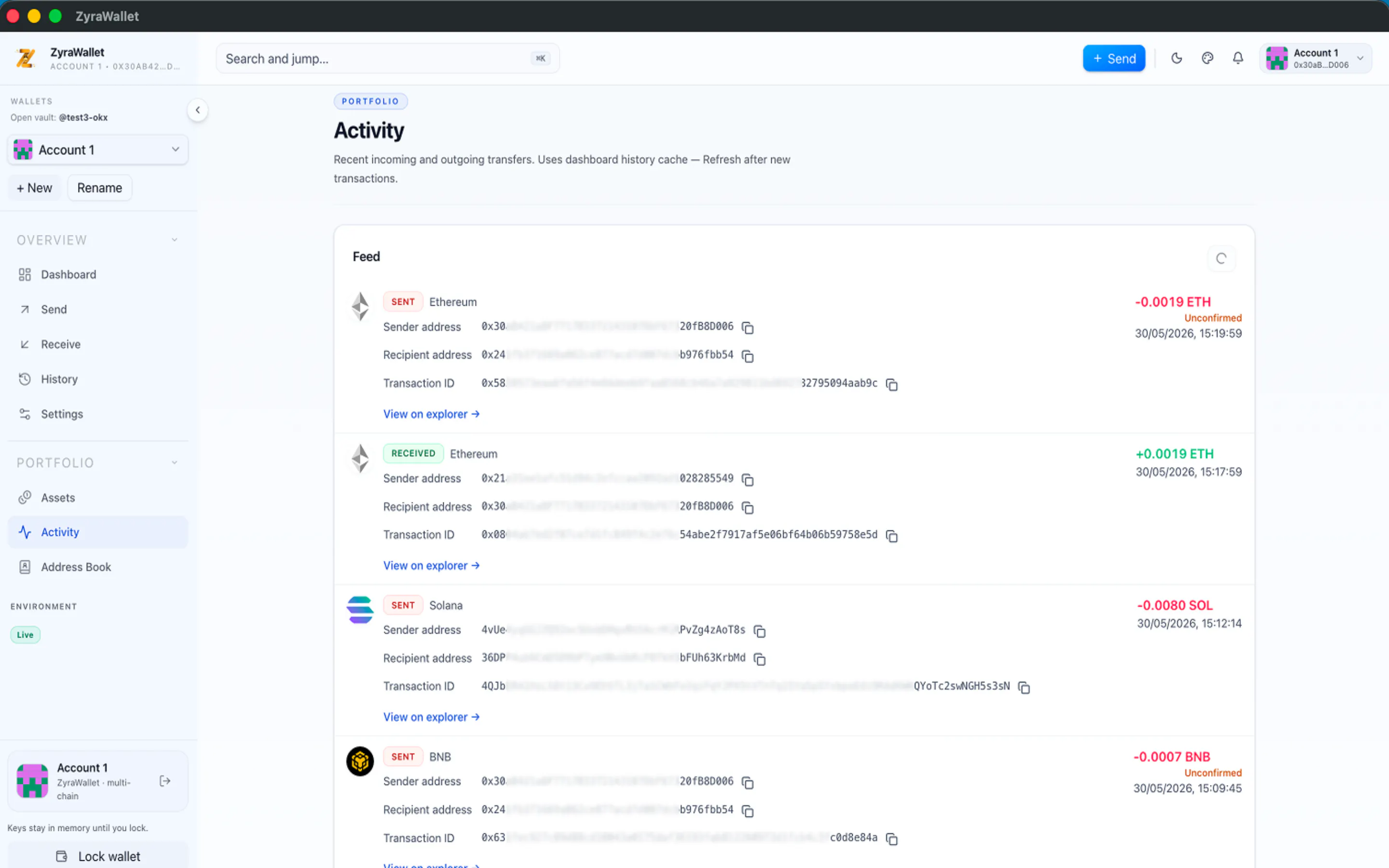Click the @test3-okx vault name
1389x868 pixels.
[83, 117]
